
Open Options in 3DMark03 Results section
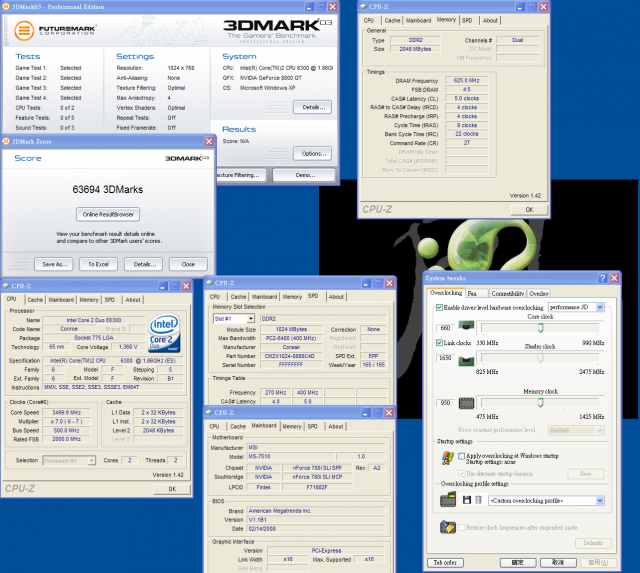312,154
